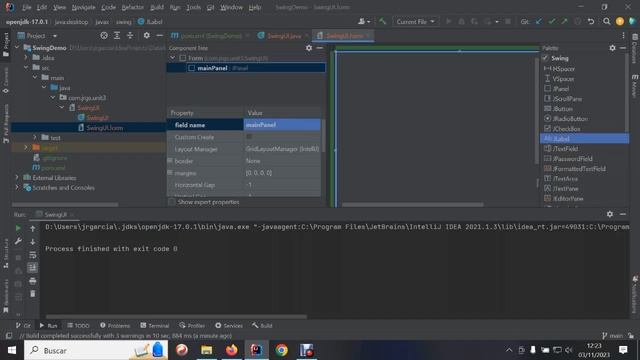Viewport: 640px width, 360px height.
Task: Open Chrome from Windows taskbar
Action: click(282, 350)
